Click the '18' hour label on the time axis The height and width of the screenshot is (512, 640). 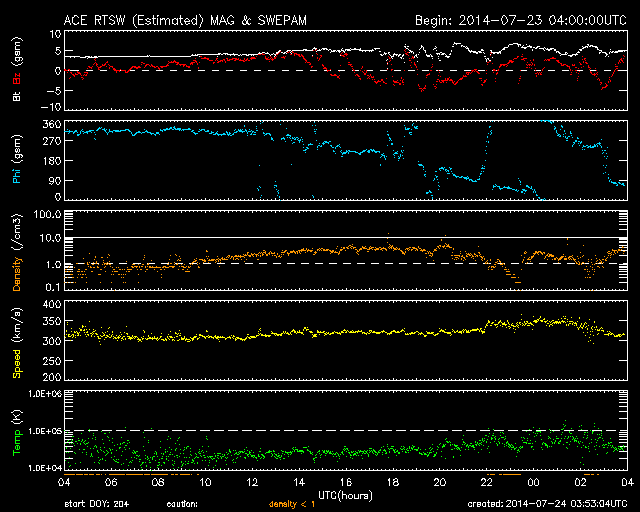pos(393,482)
